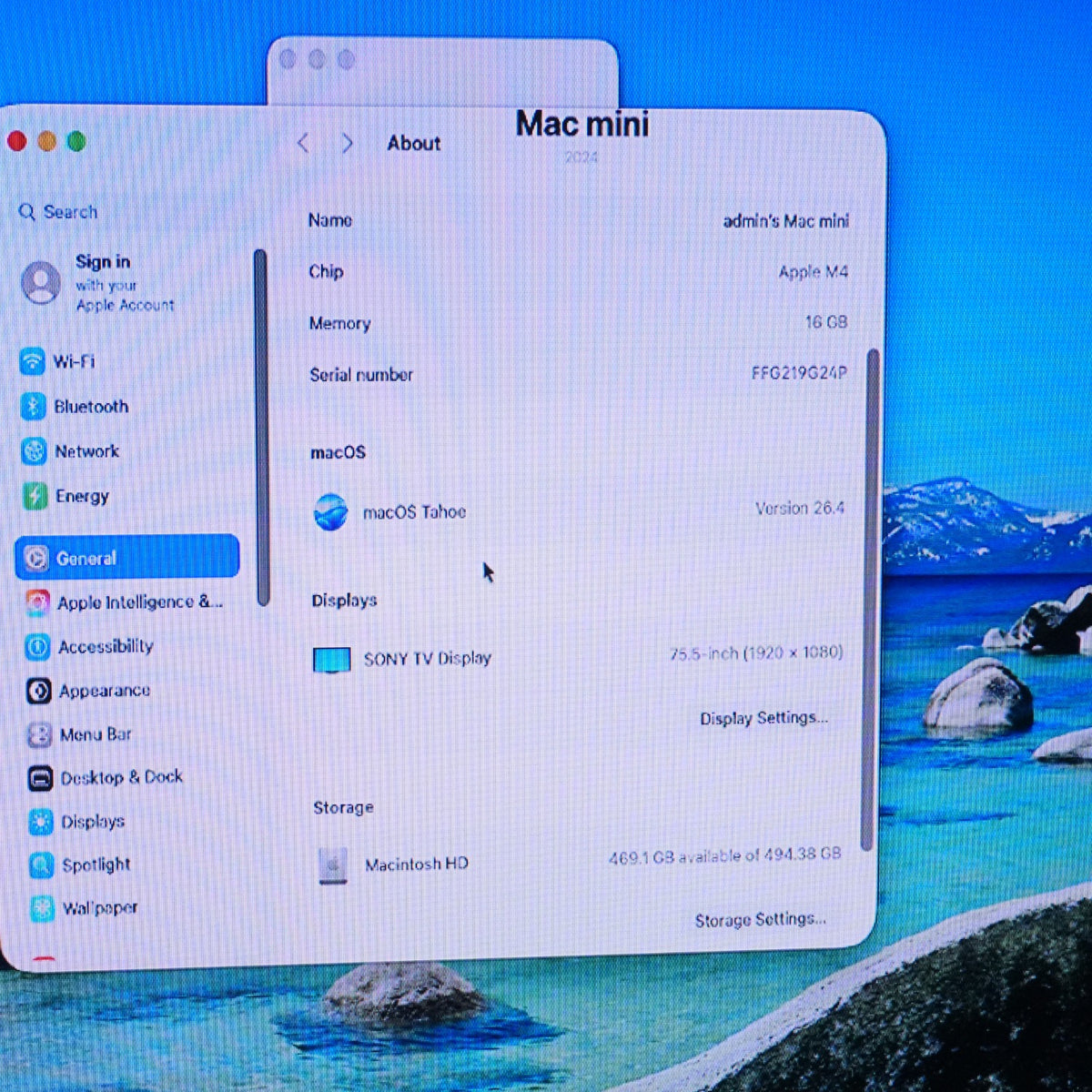The height and width of the screenshot is (1092, 1092).
Task: Click the "Displays" section heading in About pane
Action: click(344, 601)
